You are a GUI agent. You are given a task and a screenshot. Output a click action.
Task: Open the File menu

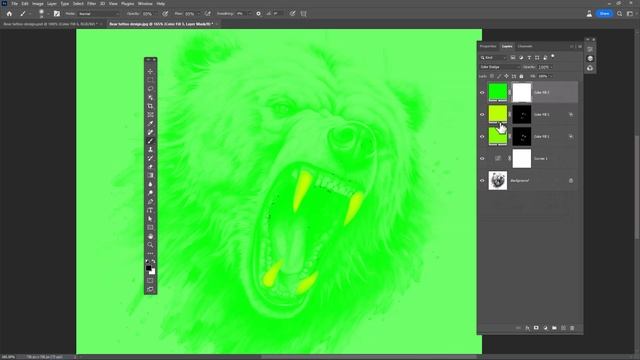pyautogui.click(x=14, y=4)
